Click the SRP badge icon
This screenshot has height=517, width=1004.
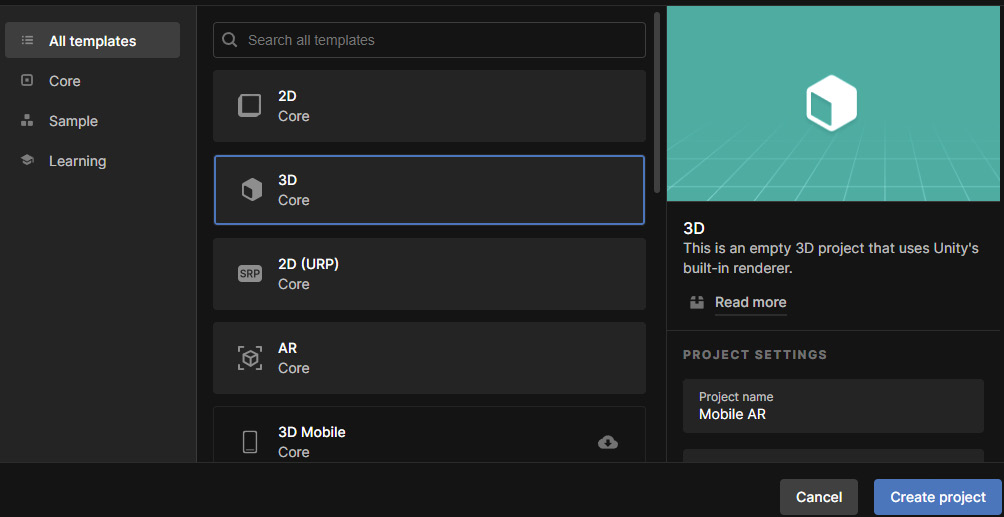(250, 274)
